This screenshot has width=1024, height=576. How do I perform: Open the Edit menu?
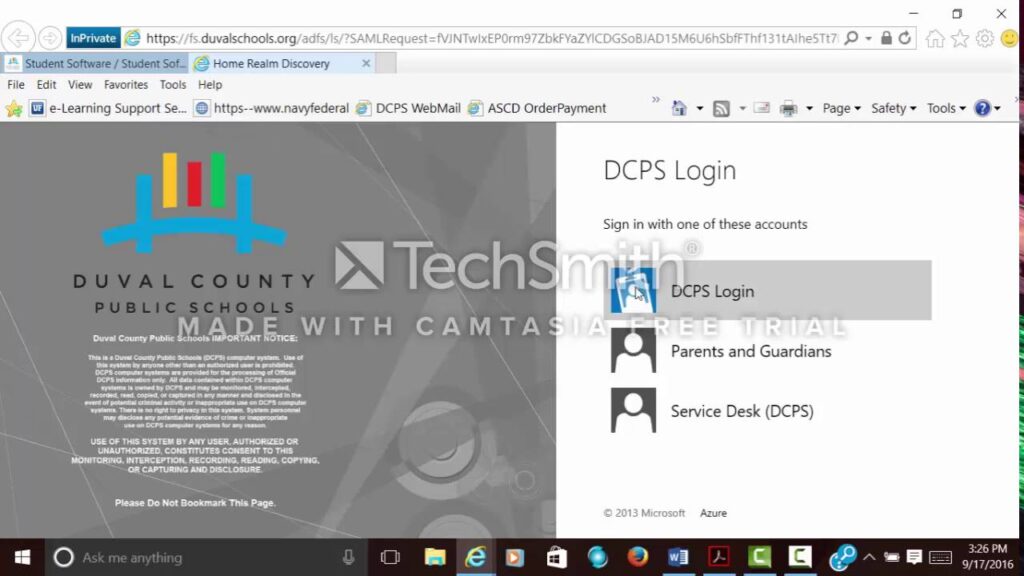coord(46,84)
